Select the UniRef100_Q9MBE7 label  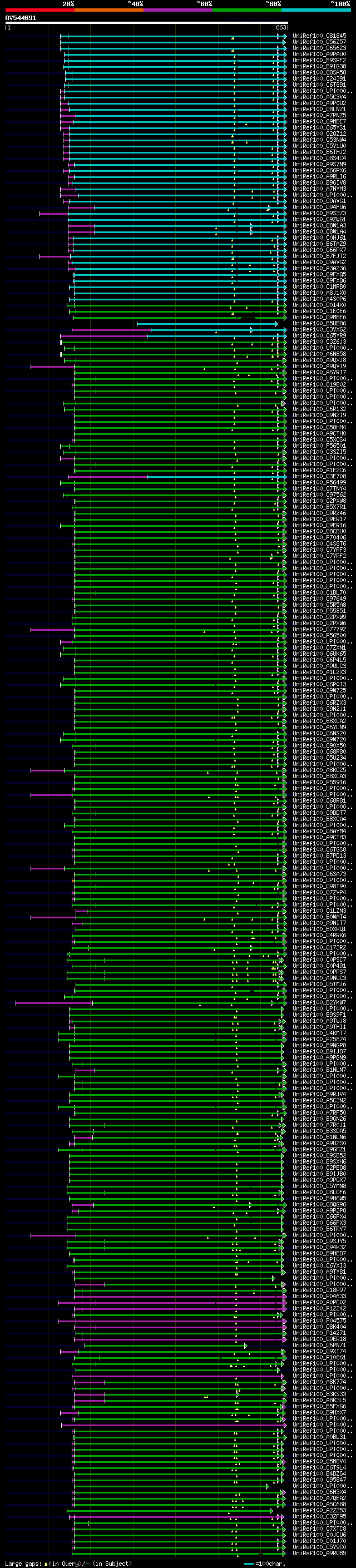(319, 122)
